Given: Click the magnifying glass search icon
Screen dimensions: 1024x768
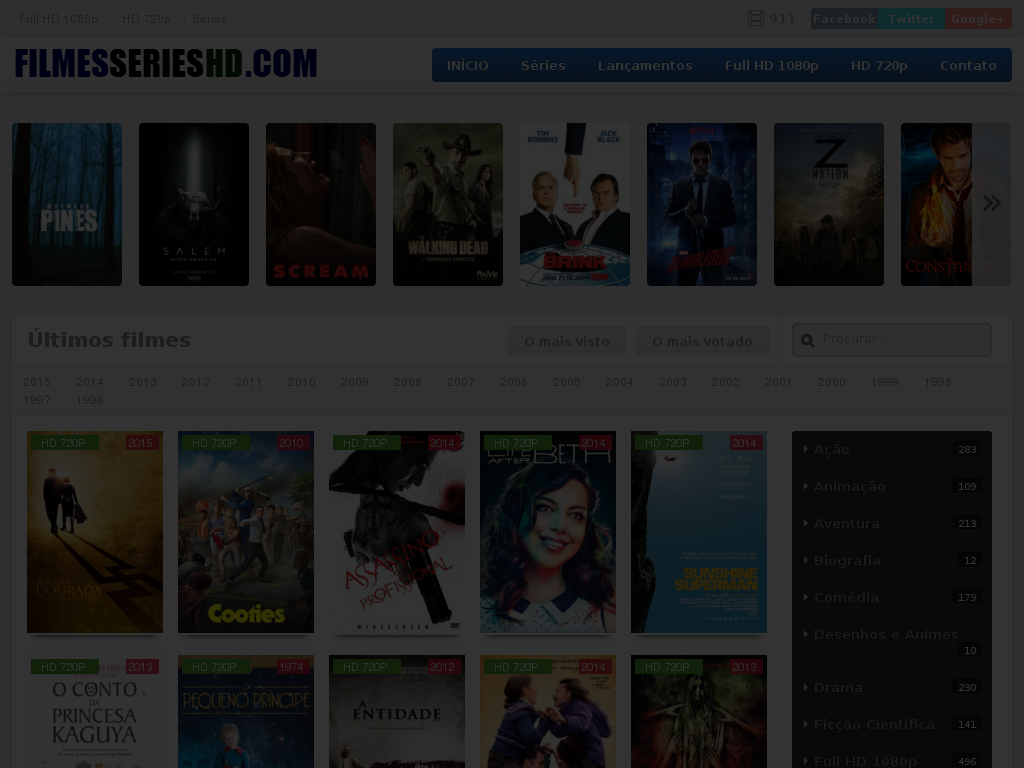Looking at the screenshot, I should (807, 340).
